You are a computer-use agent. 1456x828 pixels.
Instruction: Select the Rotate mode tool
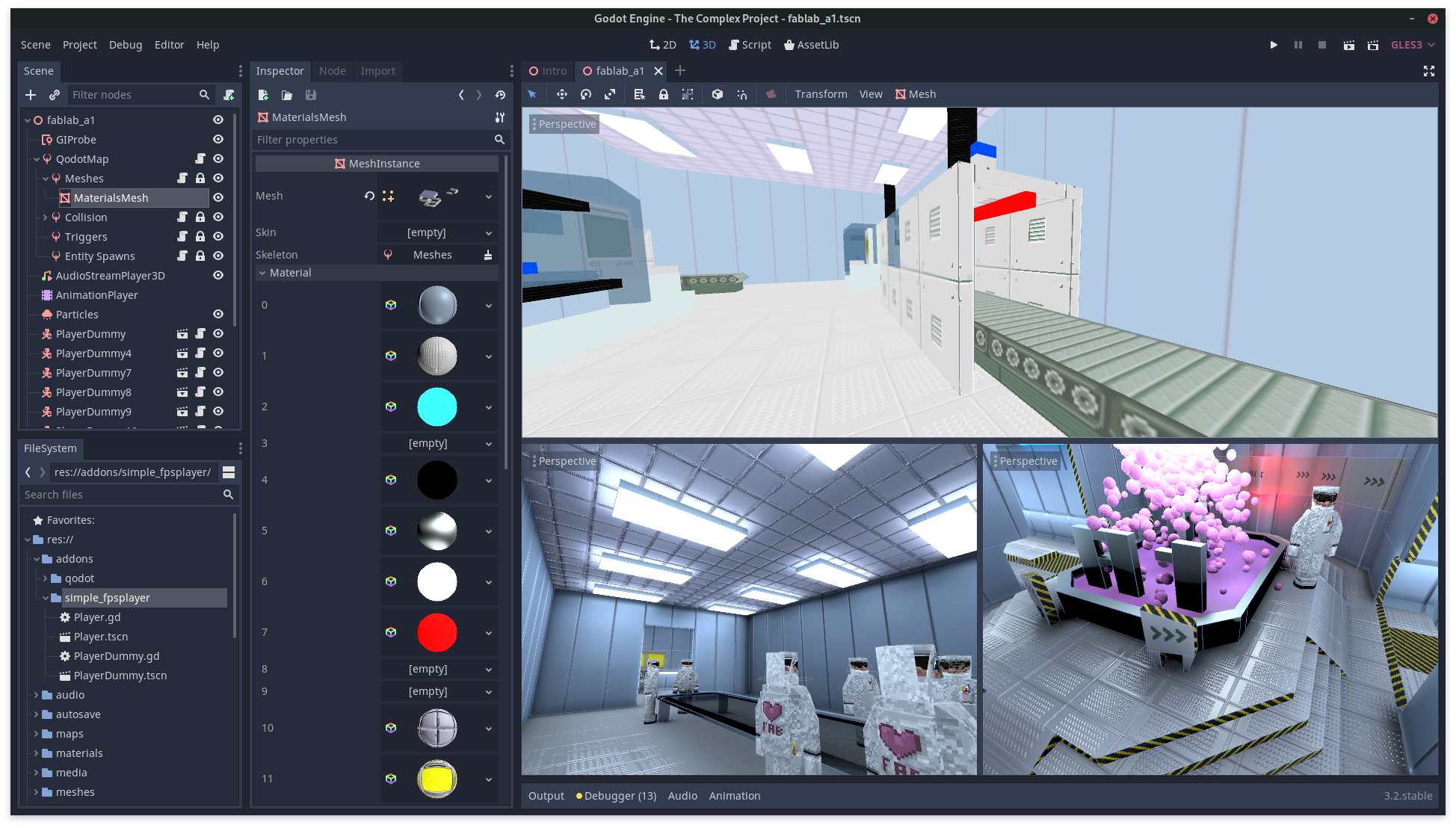[x=586, y=94]
